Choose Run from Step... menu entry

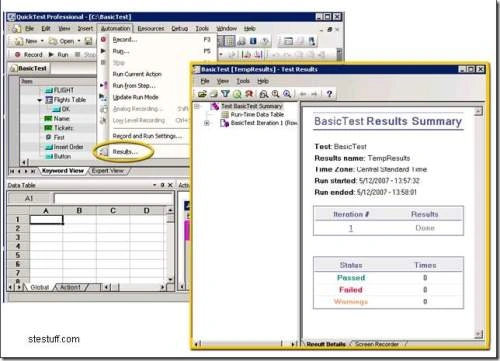[134, 86]
